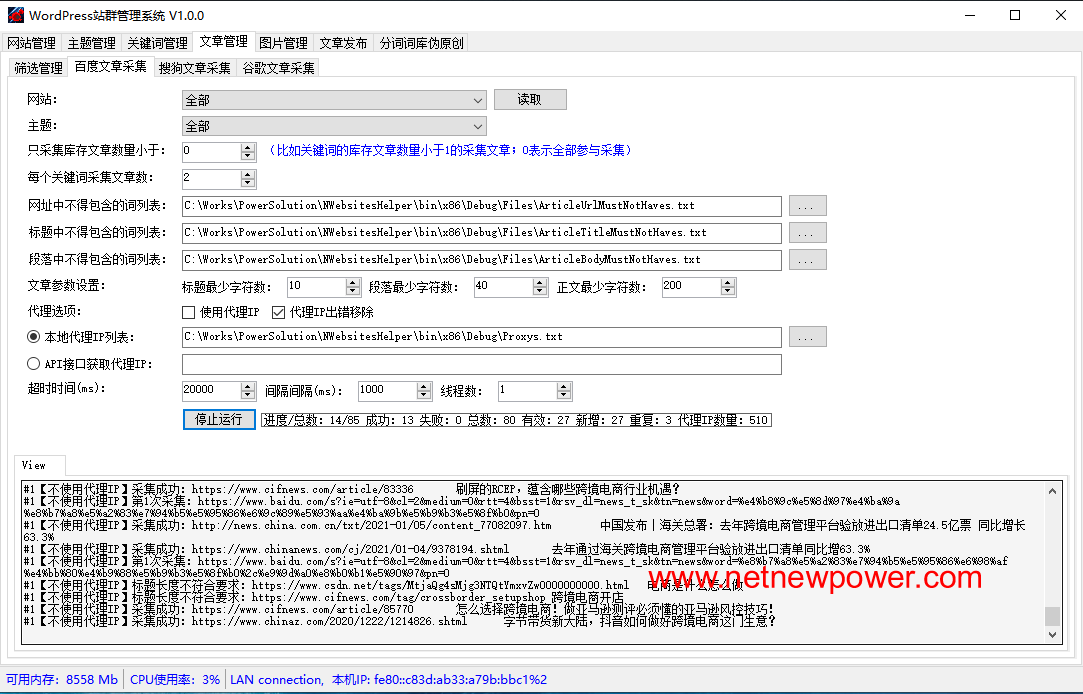Click the ArticleUrlMustNotHaves.txt path field

481,206
